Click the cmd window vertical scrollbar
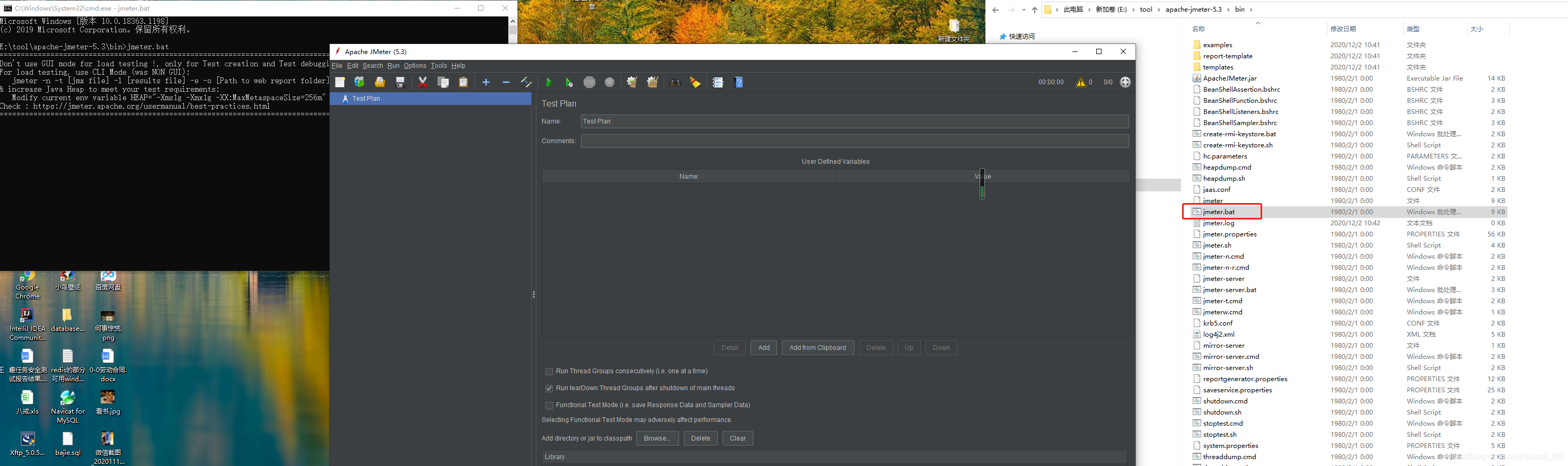Screen dimensions: 1568x466 (513, 30)
